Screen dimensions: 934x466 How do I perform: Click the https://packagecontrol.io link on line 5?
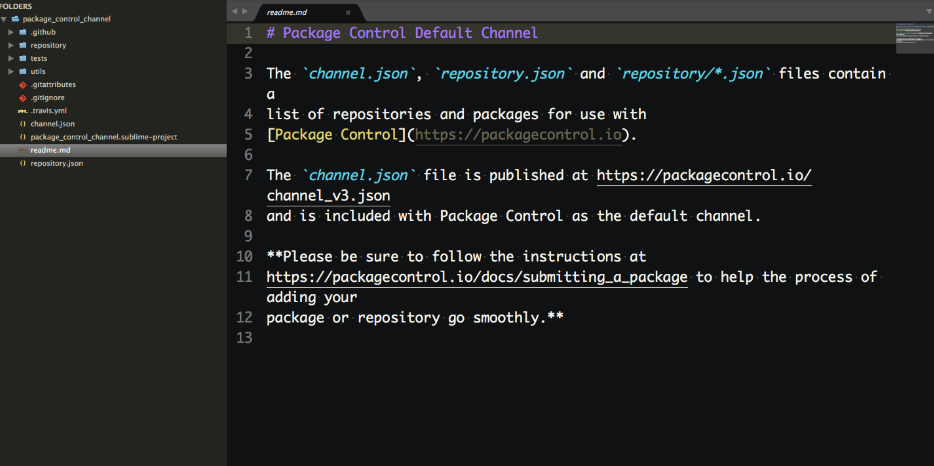coord(518,135)
